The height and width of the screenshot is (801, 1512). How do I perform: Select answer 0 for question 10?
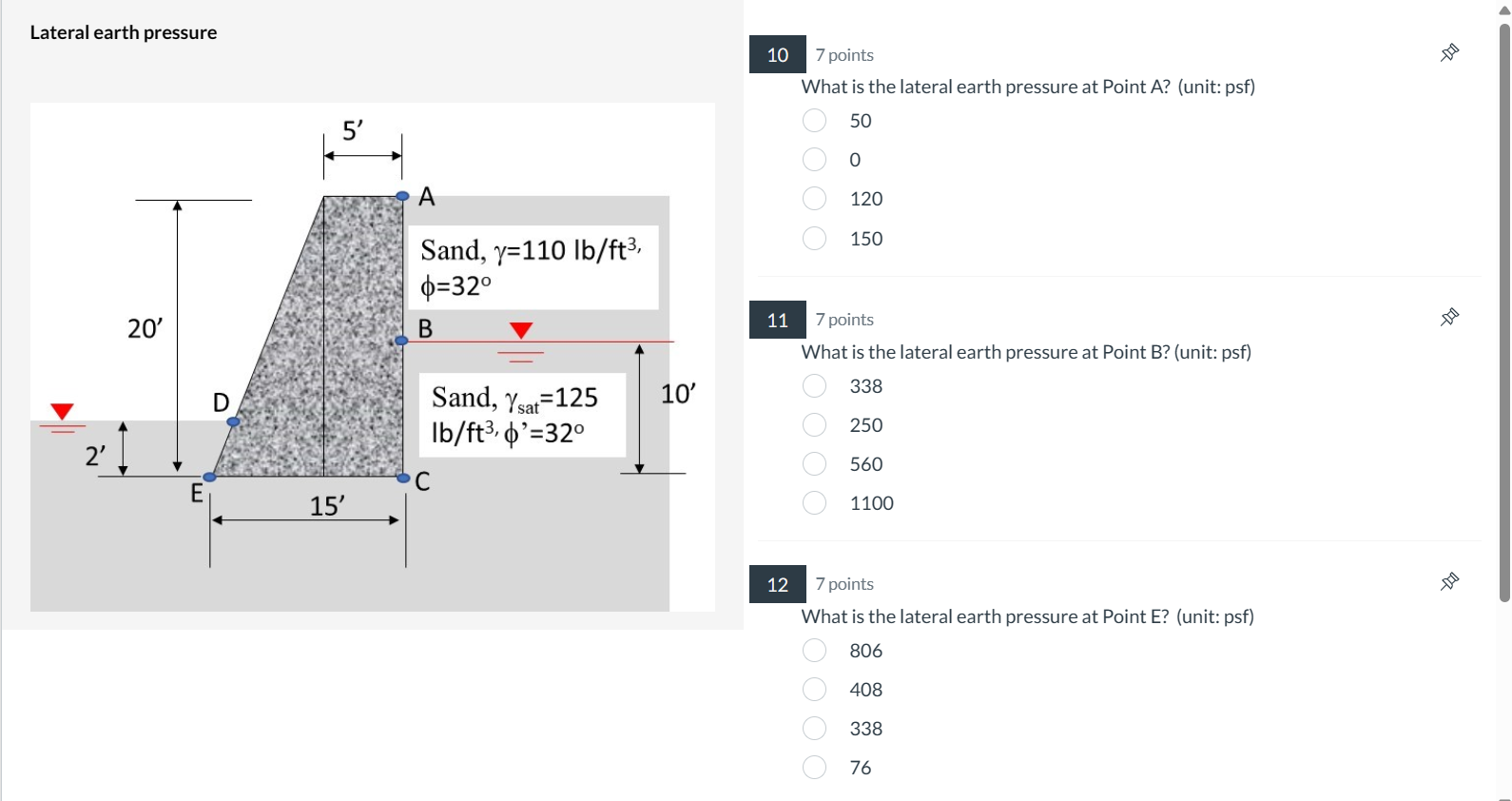(814, 160)
